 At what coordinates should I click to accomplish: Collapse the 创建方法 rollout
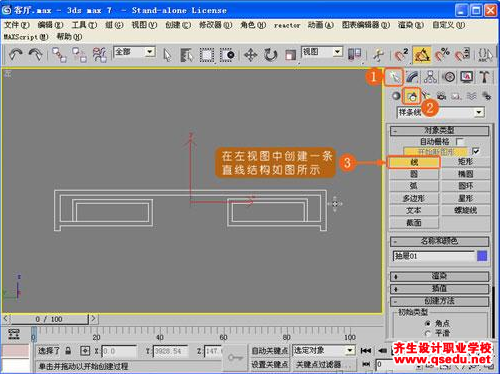pyautogui.click(x=439, y=301)
